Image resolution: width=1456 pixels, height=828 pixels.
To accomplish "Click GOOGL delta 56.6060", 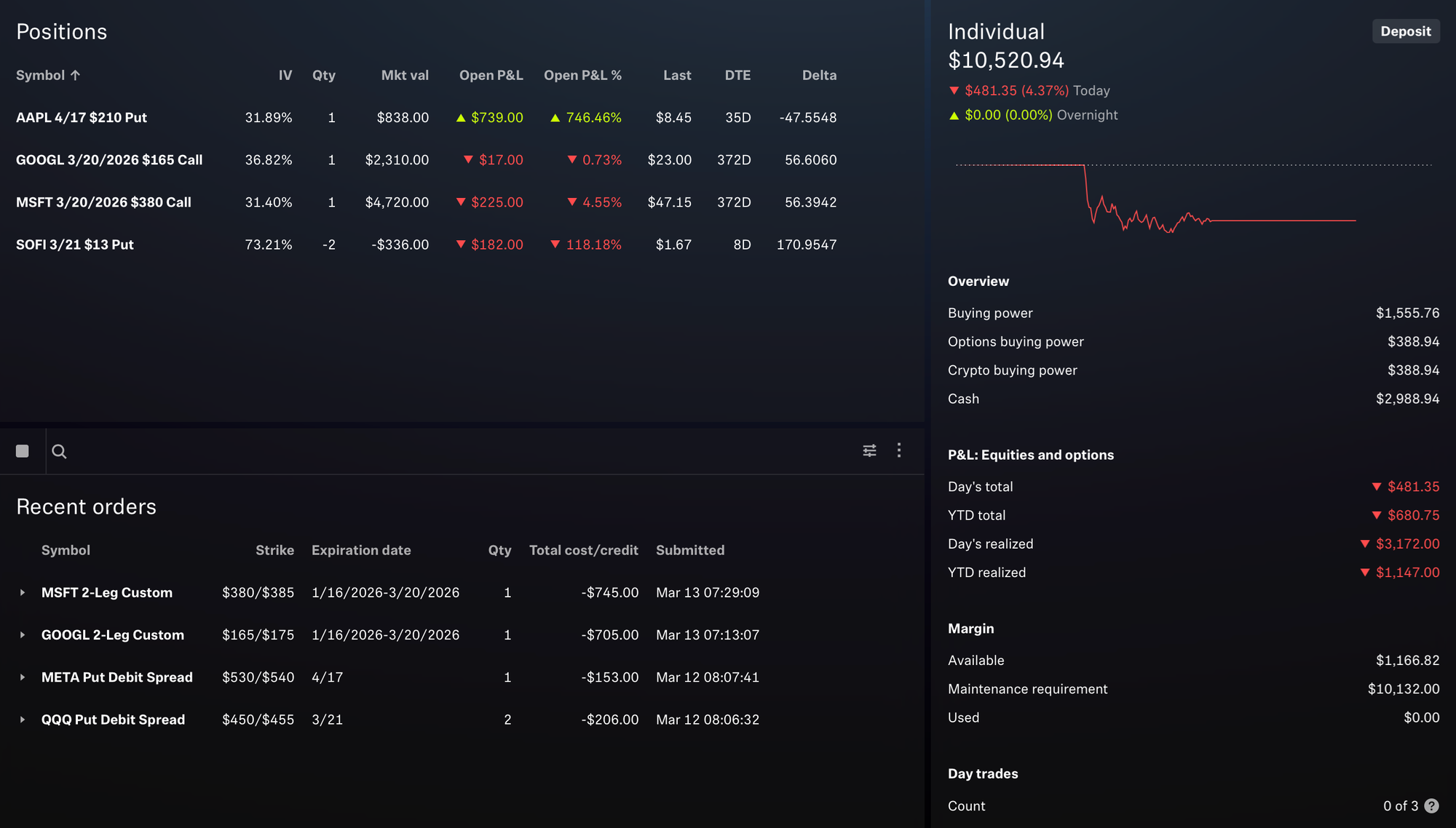I will pos(810,159).
